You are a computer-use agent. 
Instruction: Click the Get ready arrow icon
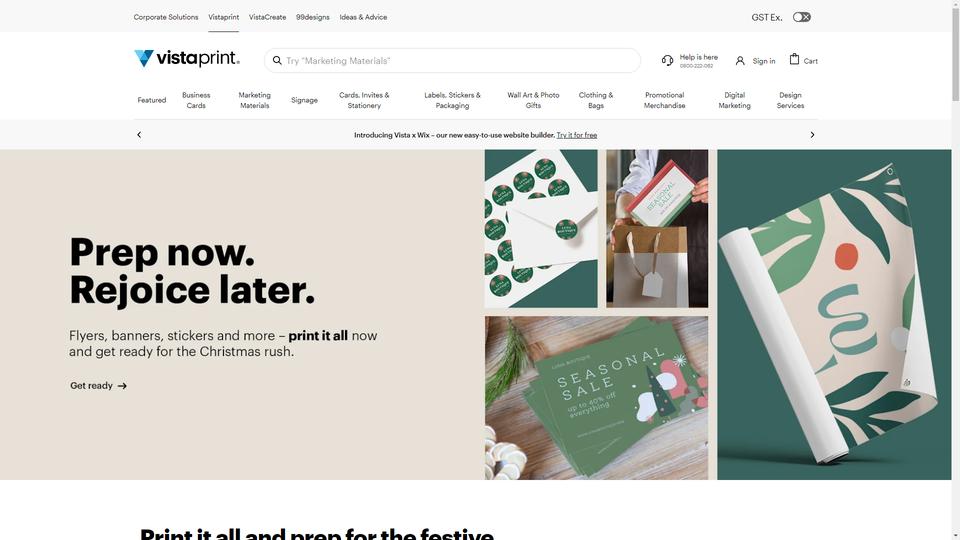(x=122, y=386)
